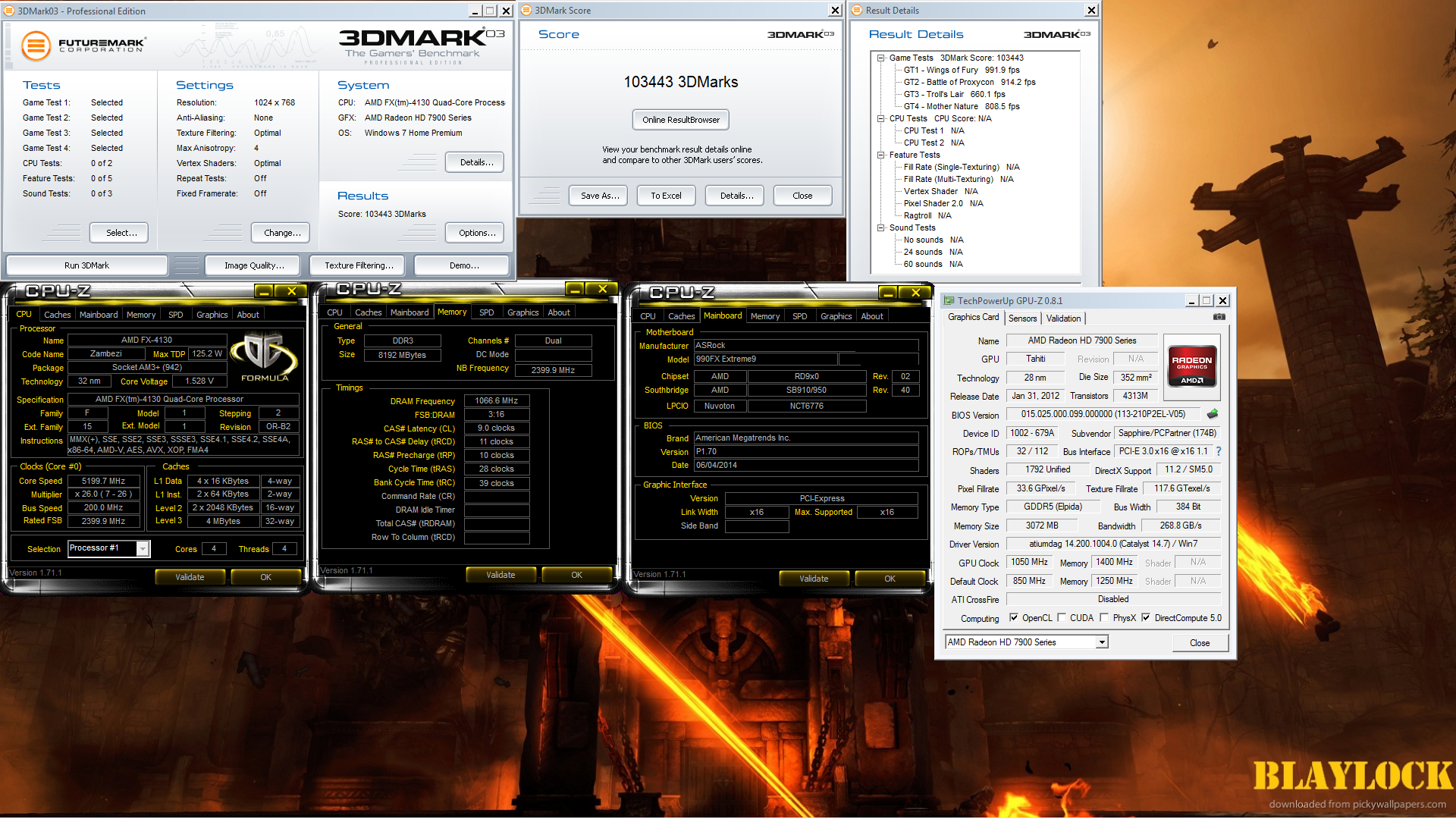Viewport: 1456px width, 819px height.
Task: Select GT2 - Battle of Proxycon result row
Action: pyautogui.click(x=969, y=82)
